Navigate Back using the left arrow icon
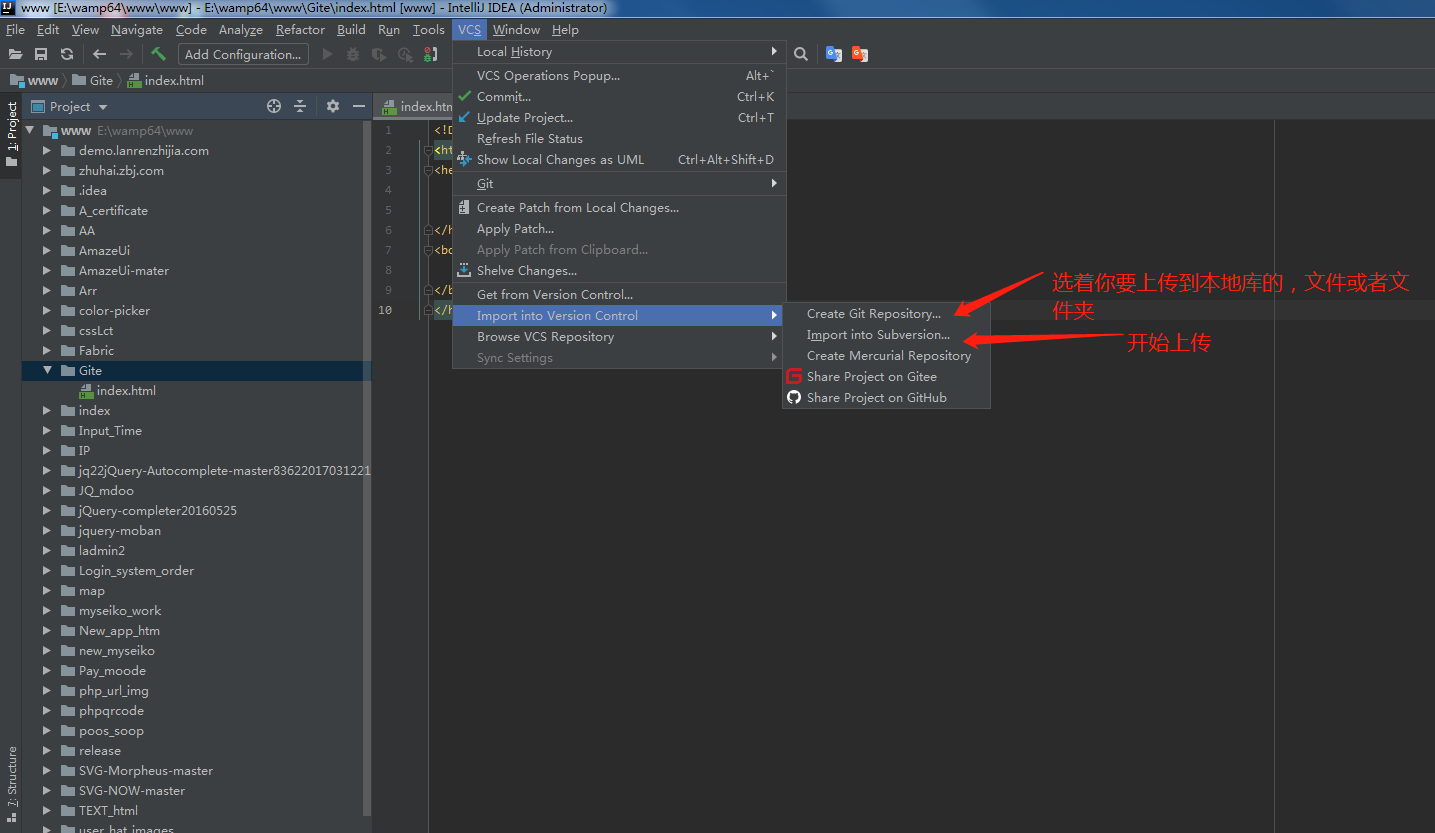 click(x=99, y=54)
